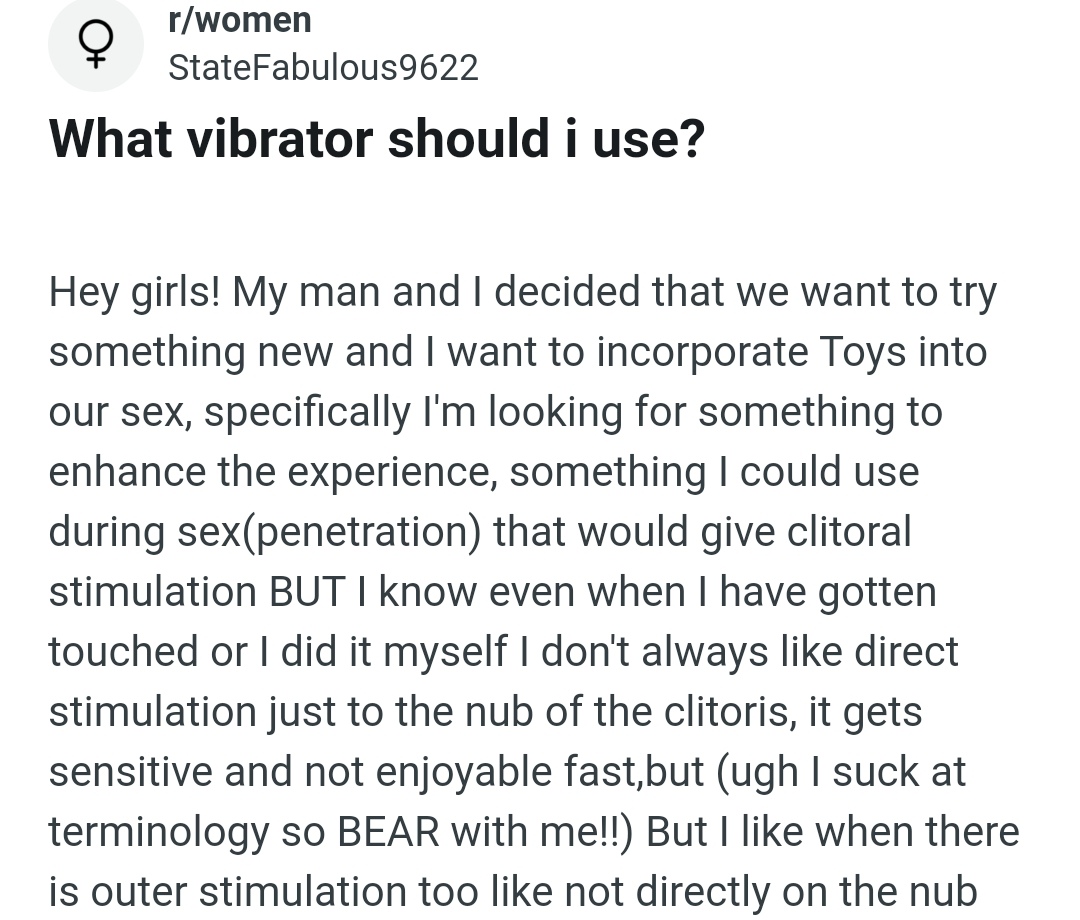Click the post title heading

pyautogui.click(x=377, y=138)
